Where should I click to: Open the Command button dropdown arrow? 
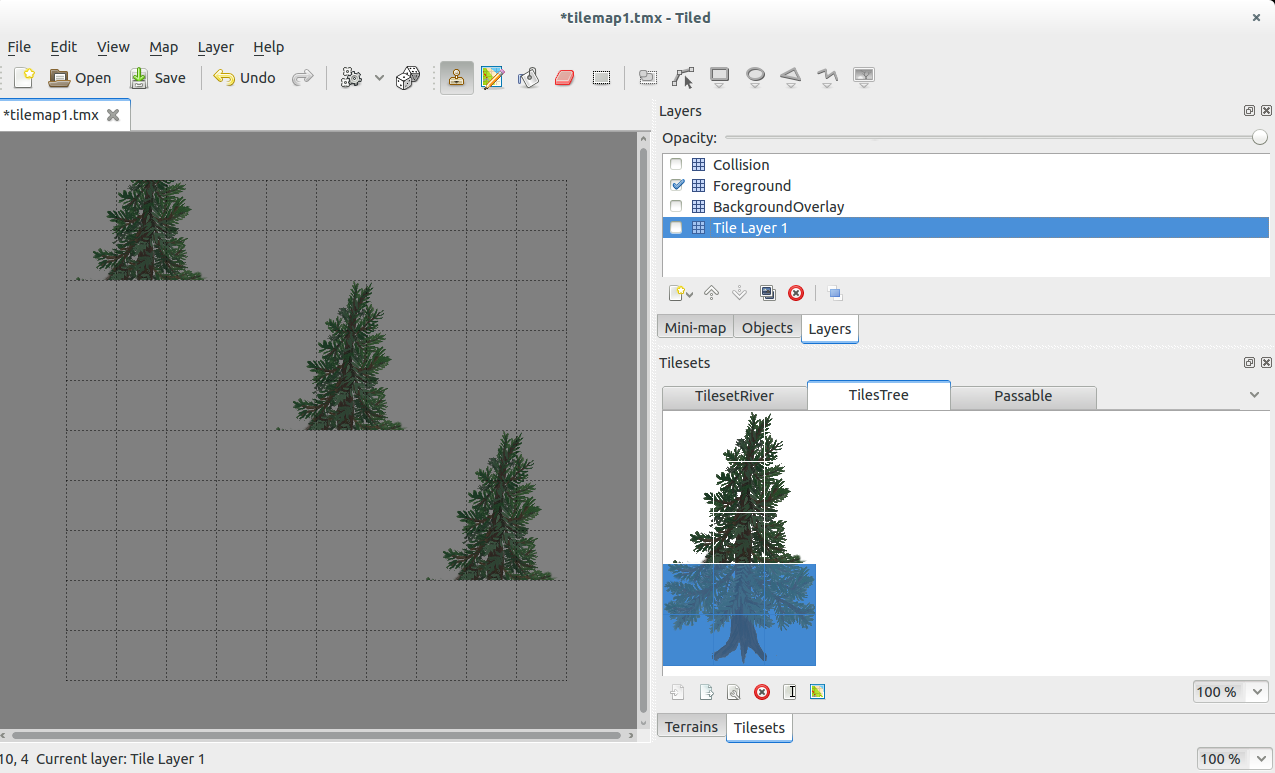pyautogui.click(x=379, y=77)
